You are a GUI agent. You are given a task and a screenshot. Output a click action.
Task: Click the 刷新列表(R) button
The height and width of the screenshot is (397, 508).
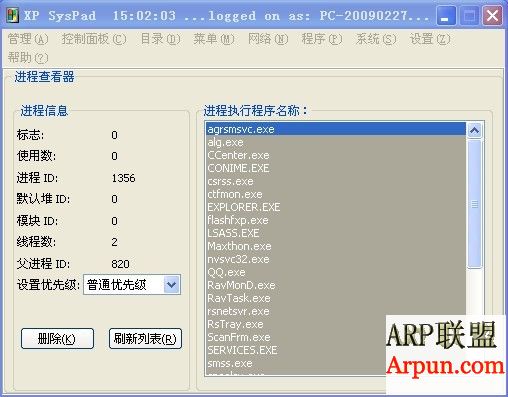[x=145, y=339]
